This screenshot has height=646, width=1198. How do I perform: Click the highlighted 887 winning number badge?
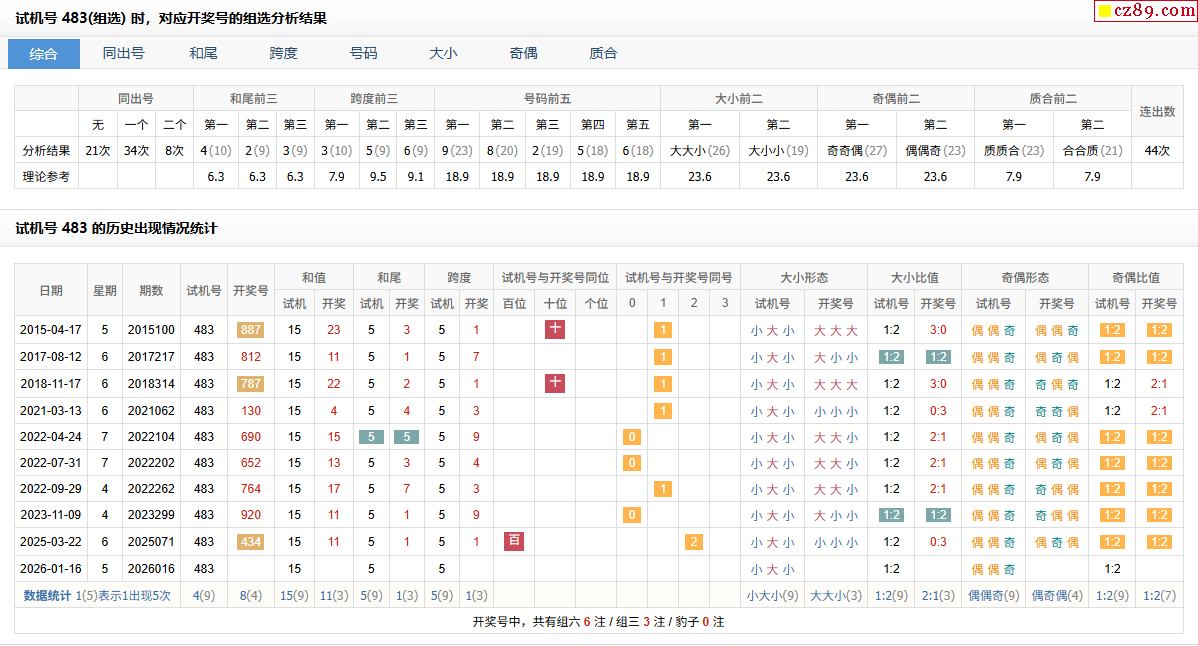250,330
